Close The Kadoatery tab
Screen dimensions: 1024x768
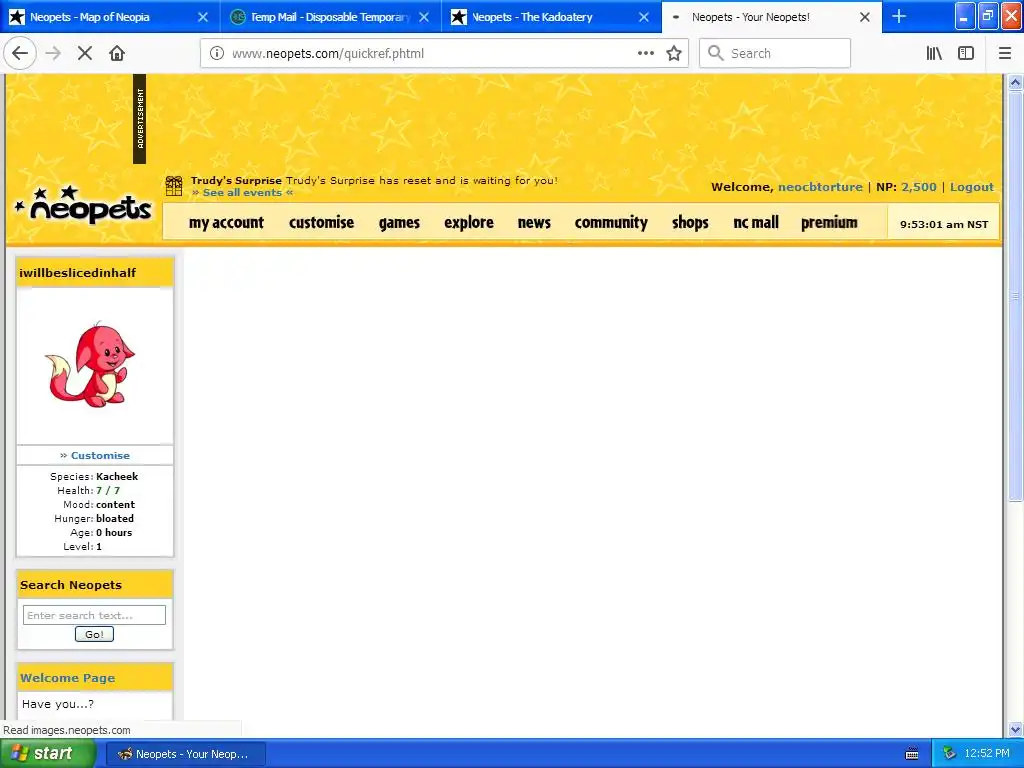click(644, 17)
